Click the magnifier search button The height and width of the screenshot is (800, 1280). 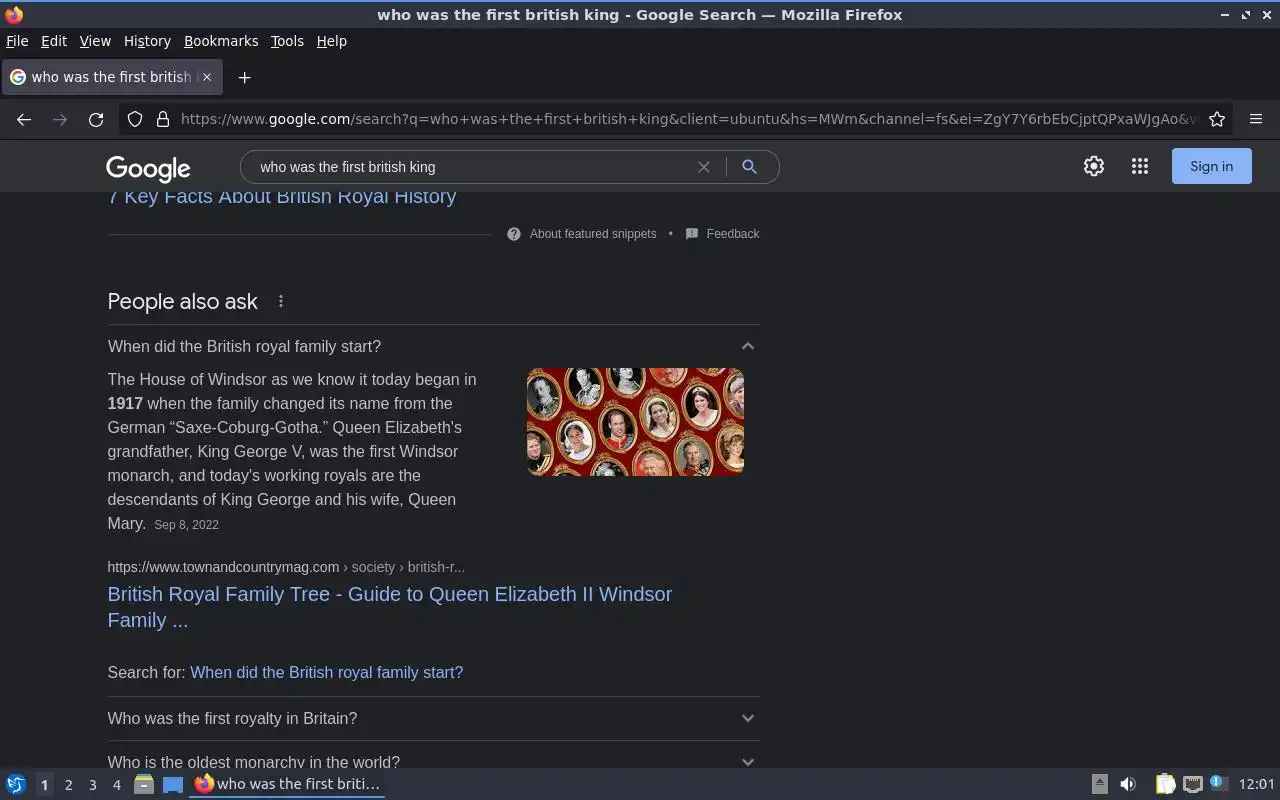(749, 167)
